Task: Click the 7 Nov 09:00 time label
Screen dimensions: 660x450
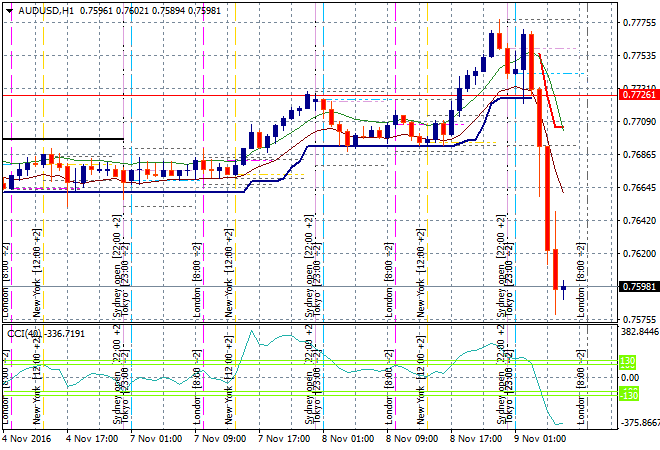Action: [x=221, y=439]
